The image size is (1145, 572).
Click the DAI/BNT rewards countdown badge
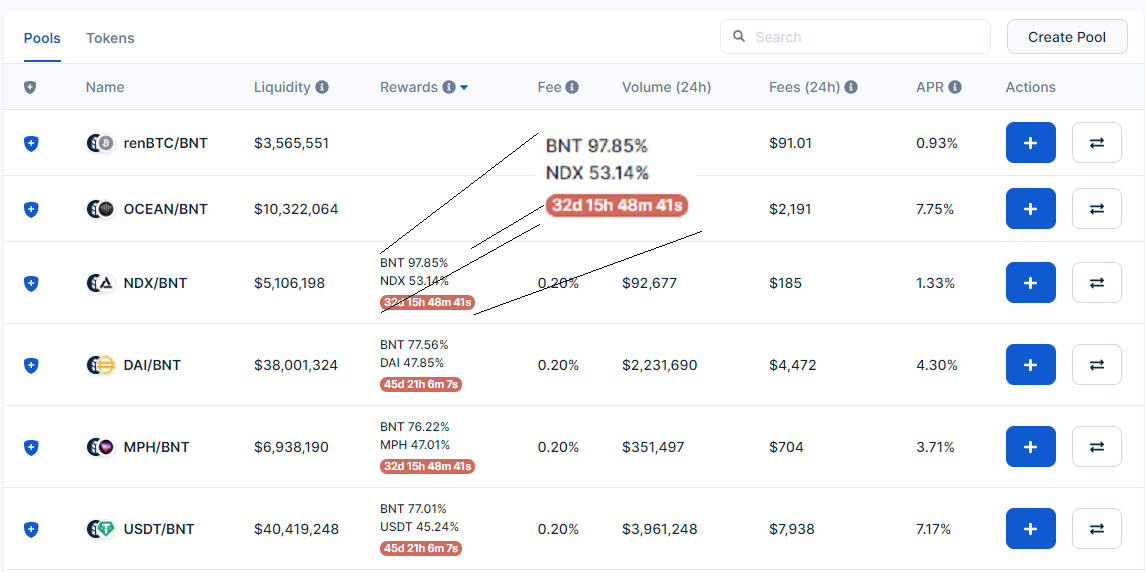pyautogui.click(x=421, y=384)
